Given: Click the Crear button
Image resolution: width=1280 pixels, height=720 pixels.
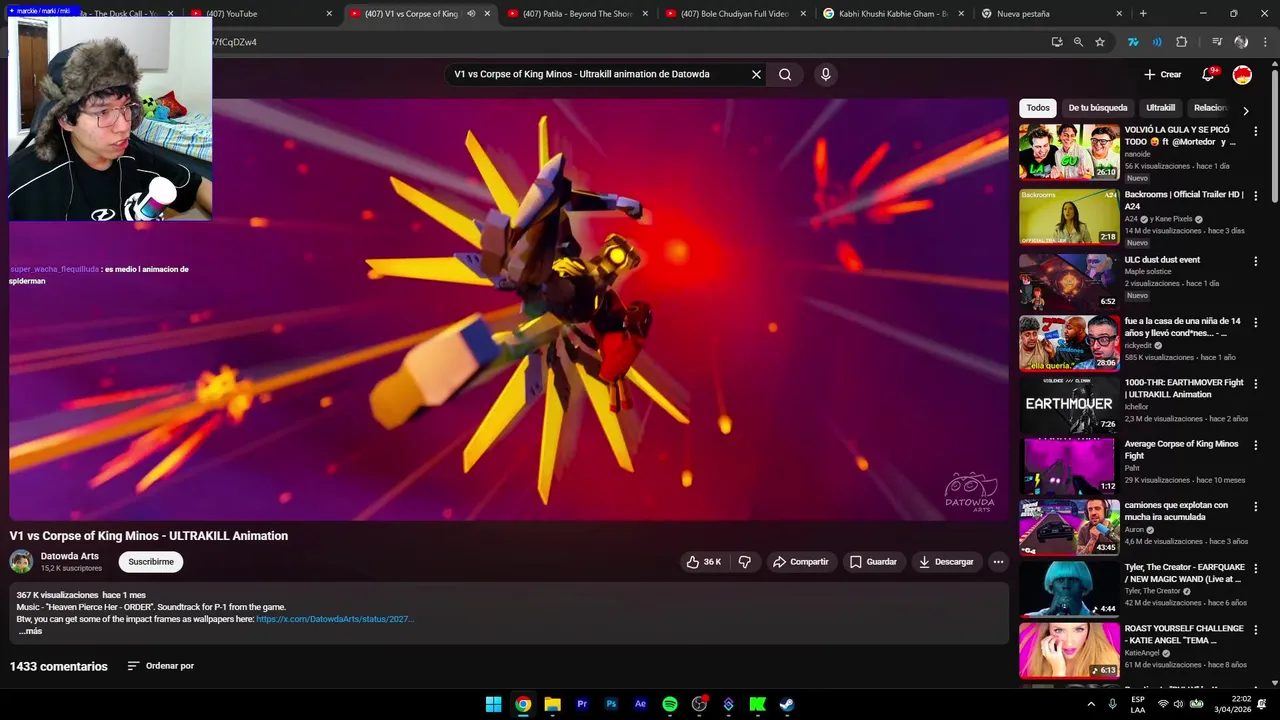Looking at the screenshot, I should (x=1163, y=74).
